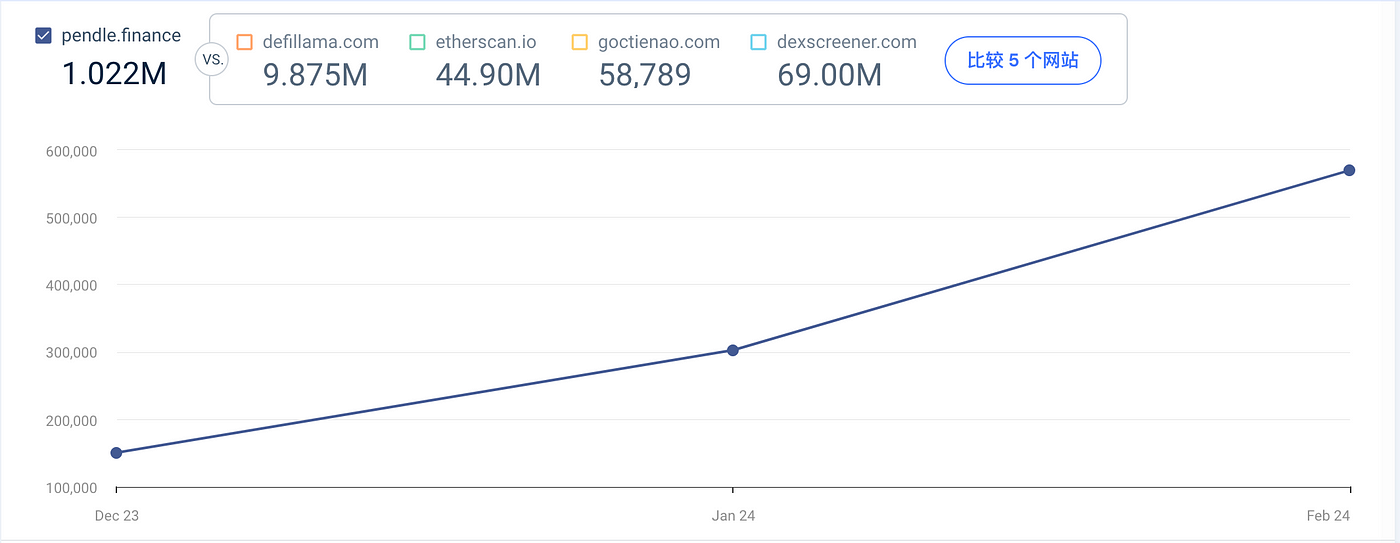This screenshot has height=543, width=1400.
Task: Click the etherscan.io site label
Action: (x=486, y=42)
